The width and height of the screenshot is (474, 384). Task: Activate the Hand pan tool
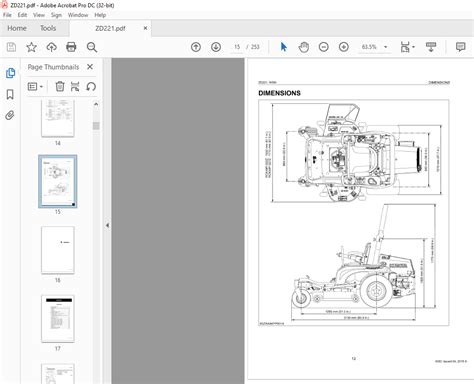(x=304, y=47)
